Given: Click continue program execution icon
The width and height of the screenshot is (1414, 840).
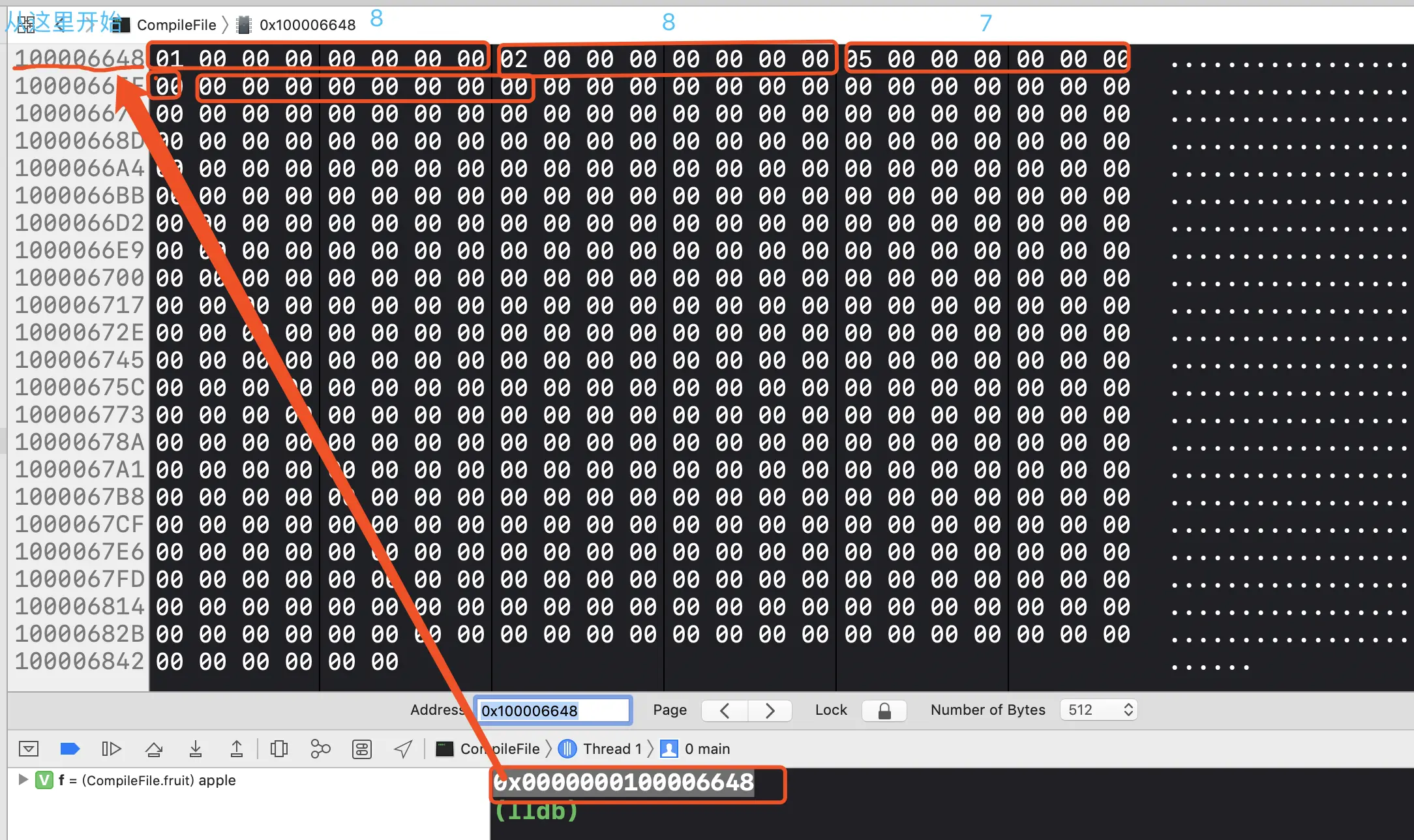Looking at the screenshot, I should click(112, 749).
